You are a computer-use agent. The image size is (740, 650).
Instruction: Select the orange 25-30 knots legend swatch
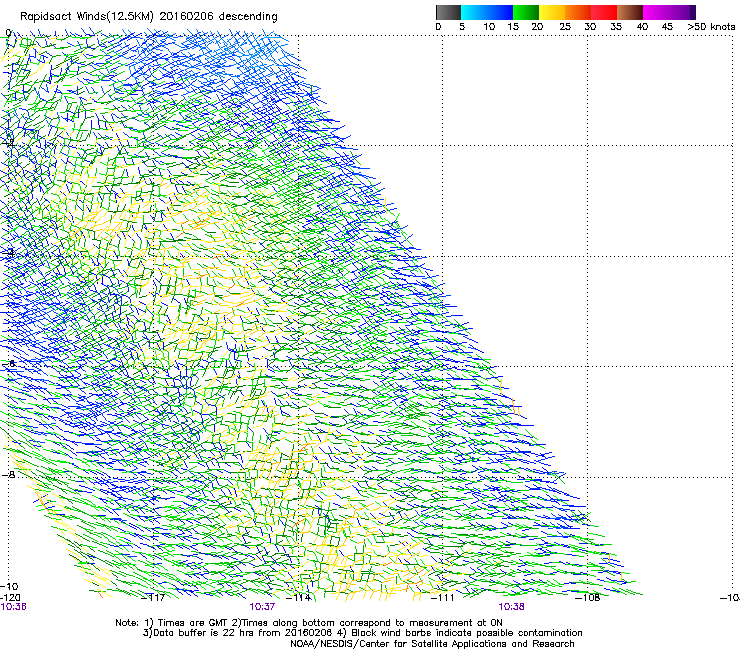click(x=578, y=12)
